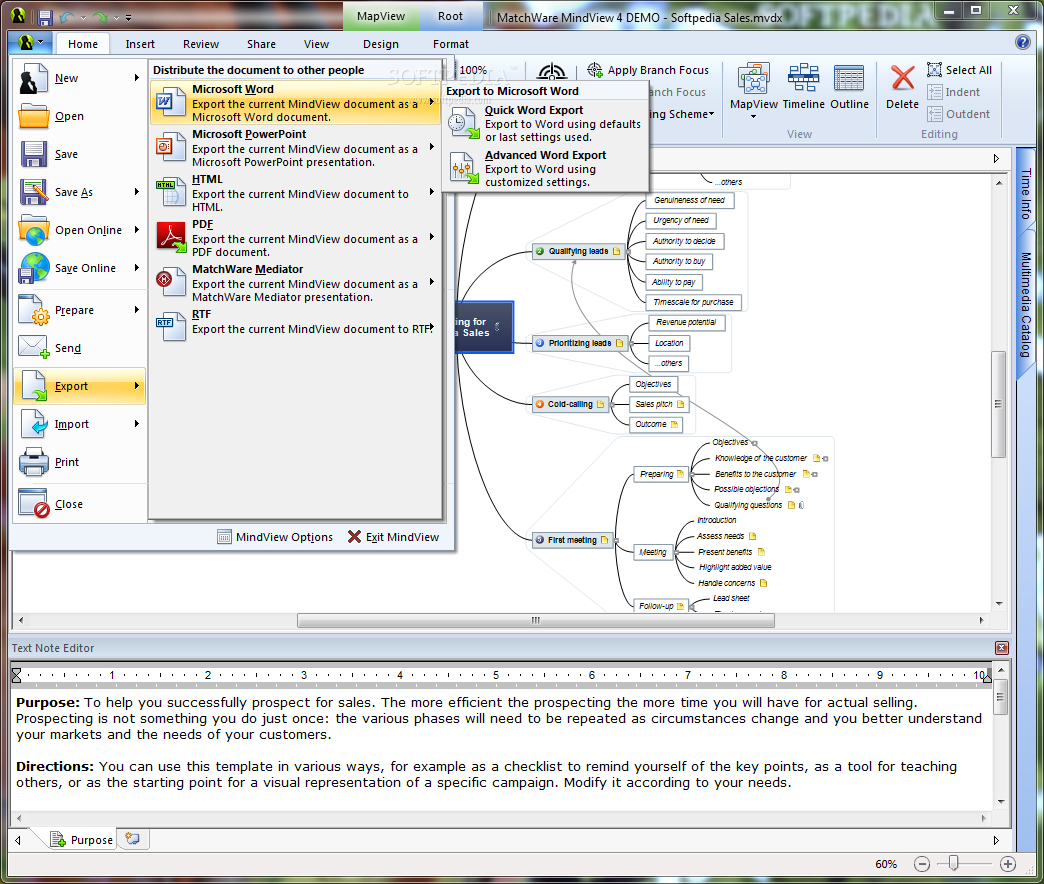Click the MatchWare Mediator export icon
Screen dimensions: 1044x884
click(x=170, y=282)
